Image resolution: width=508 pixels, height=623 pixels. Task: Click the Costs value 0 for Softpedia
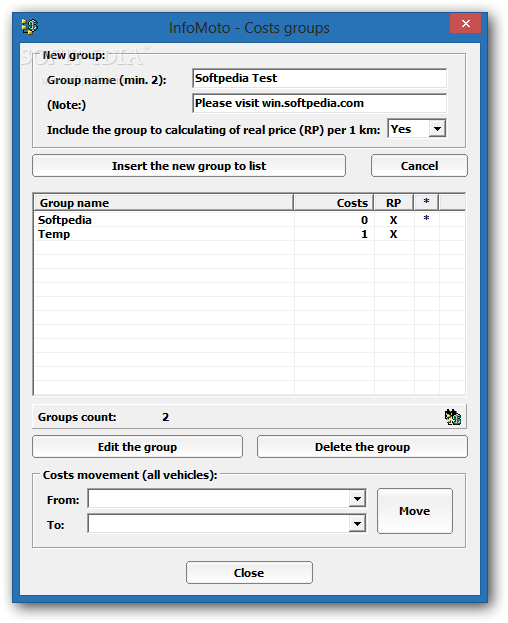tap(364, 220)
